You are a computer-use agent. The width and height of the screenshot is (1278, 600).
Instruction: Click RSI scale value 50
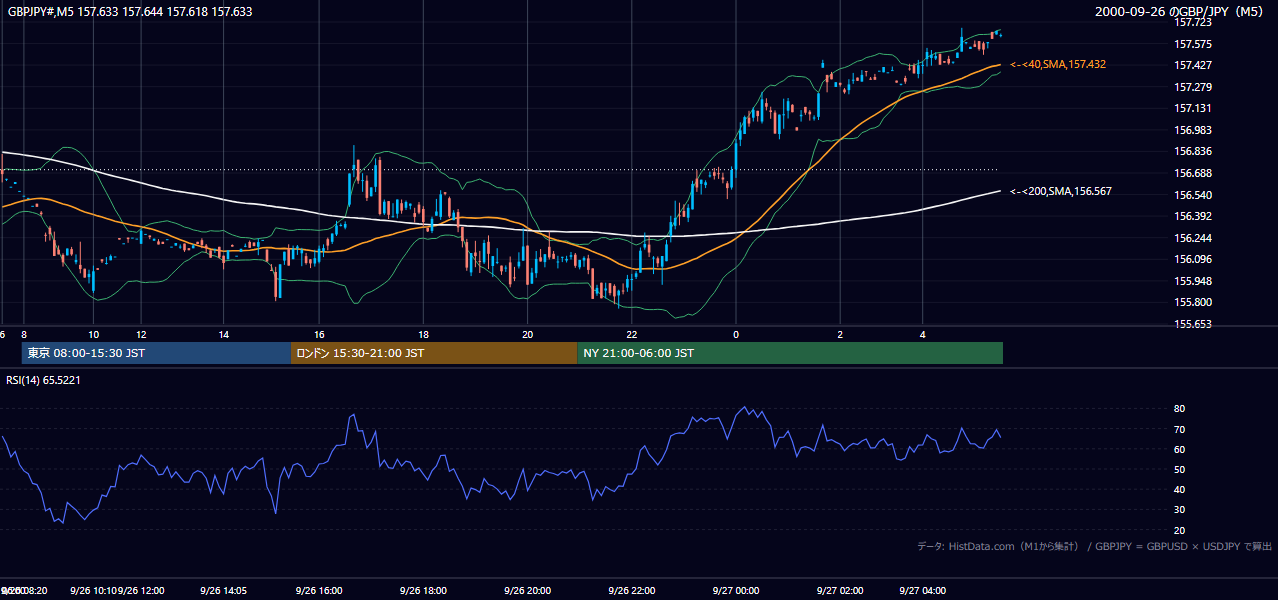(x=1180, y=469)
